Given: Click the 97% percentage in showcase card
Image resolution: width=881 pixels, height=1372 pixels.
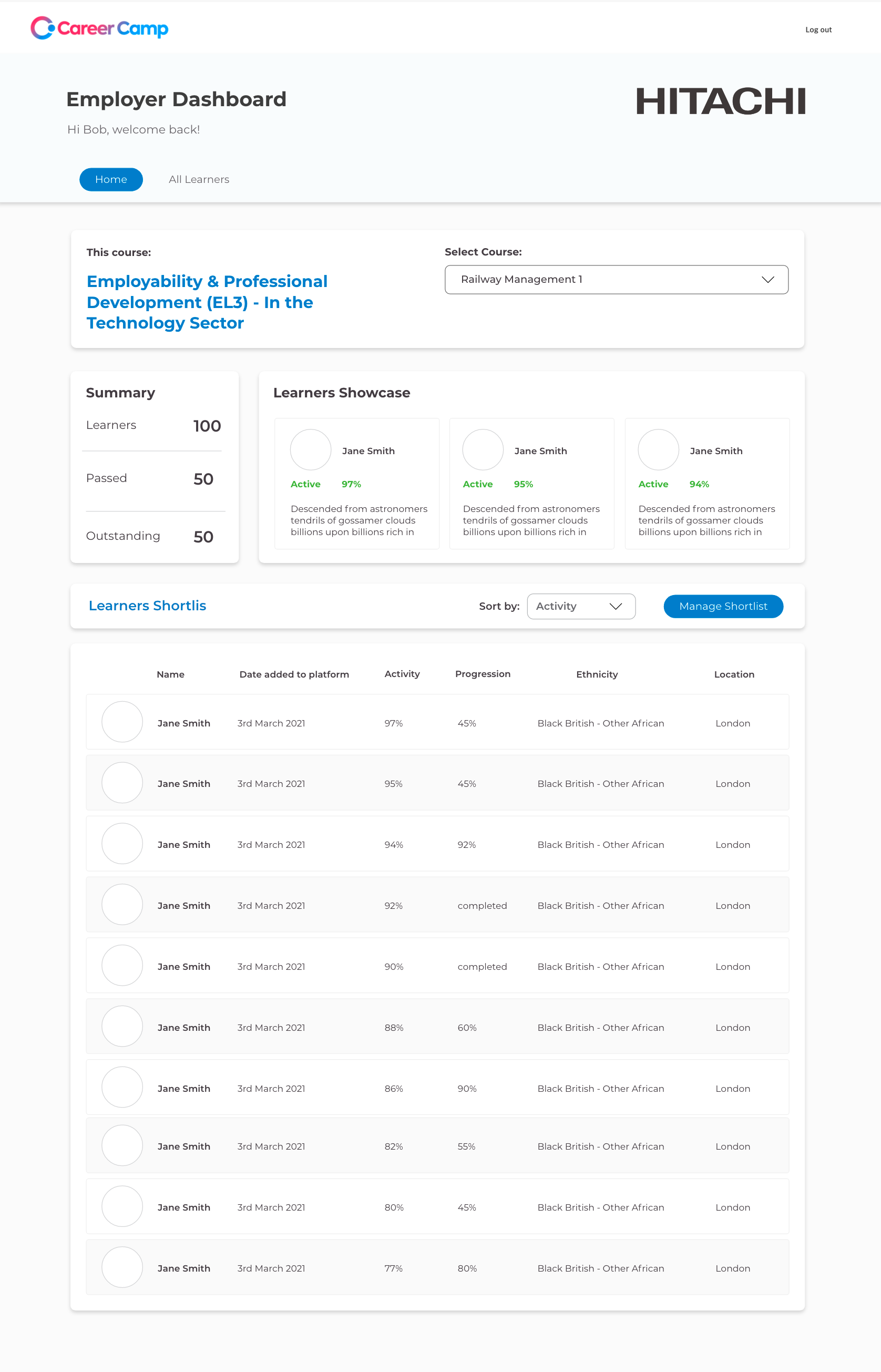Looking at the screenshot, I should (x=351, y=484).
